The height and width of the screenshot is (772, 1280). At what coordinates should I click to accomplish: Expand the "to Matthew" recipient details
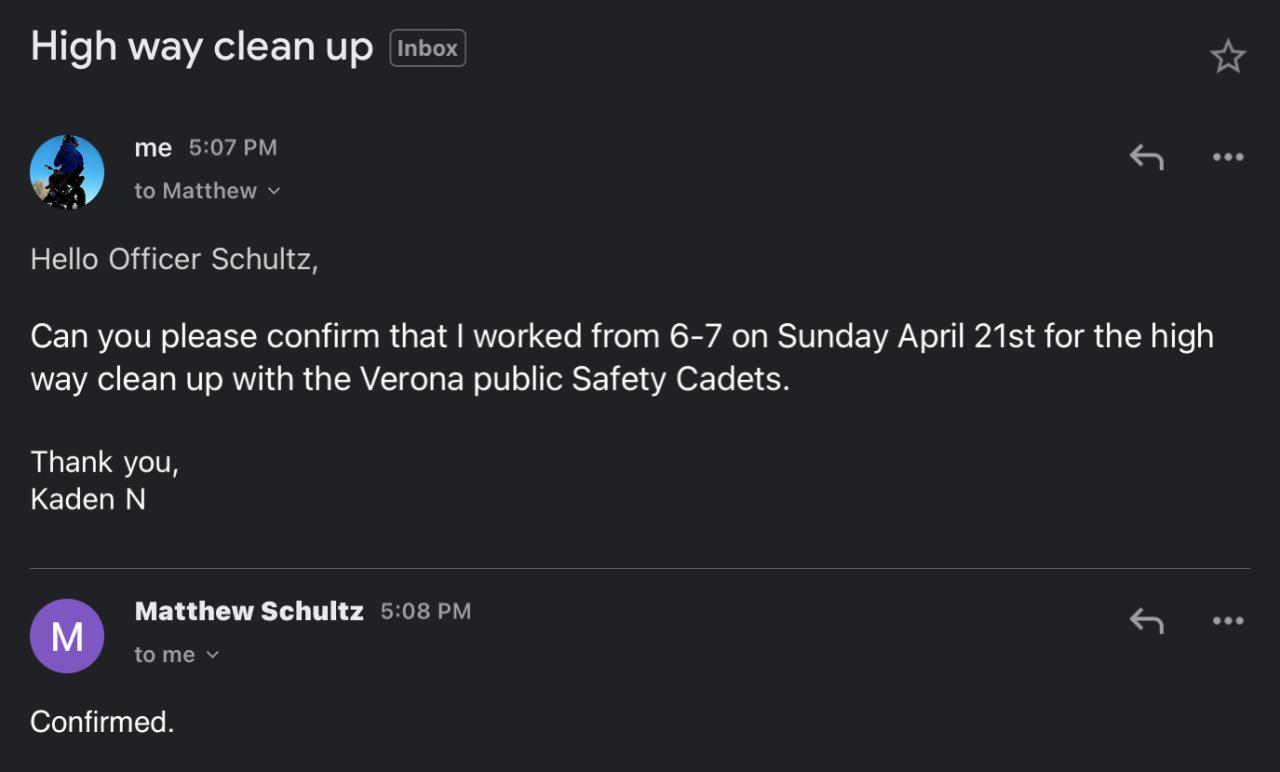pyautogui.click(x=207, y=191)
